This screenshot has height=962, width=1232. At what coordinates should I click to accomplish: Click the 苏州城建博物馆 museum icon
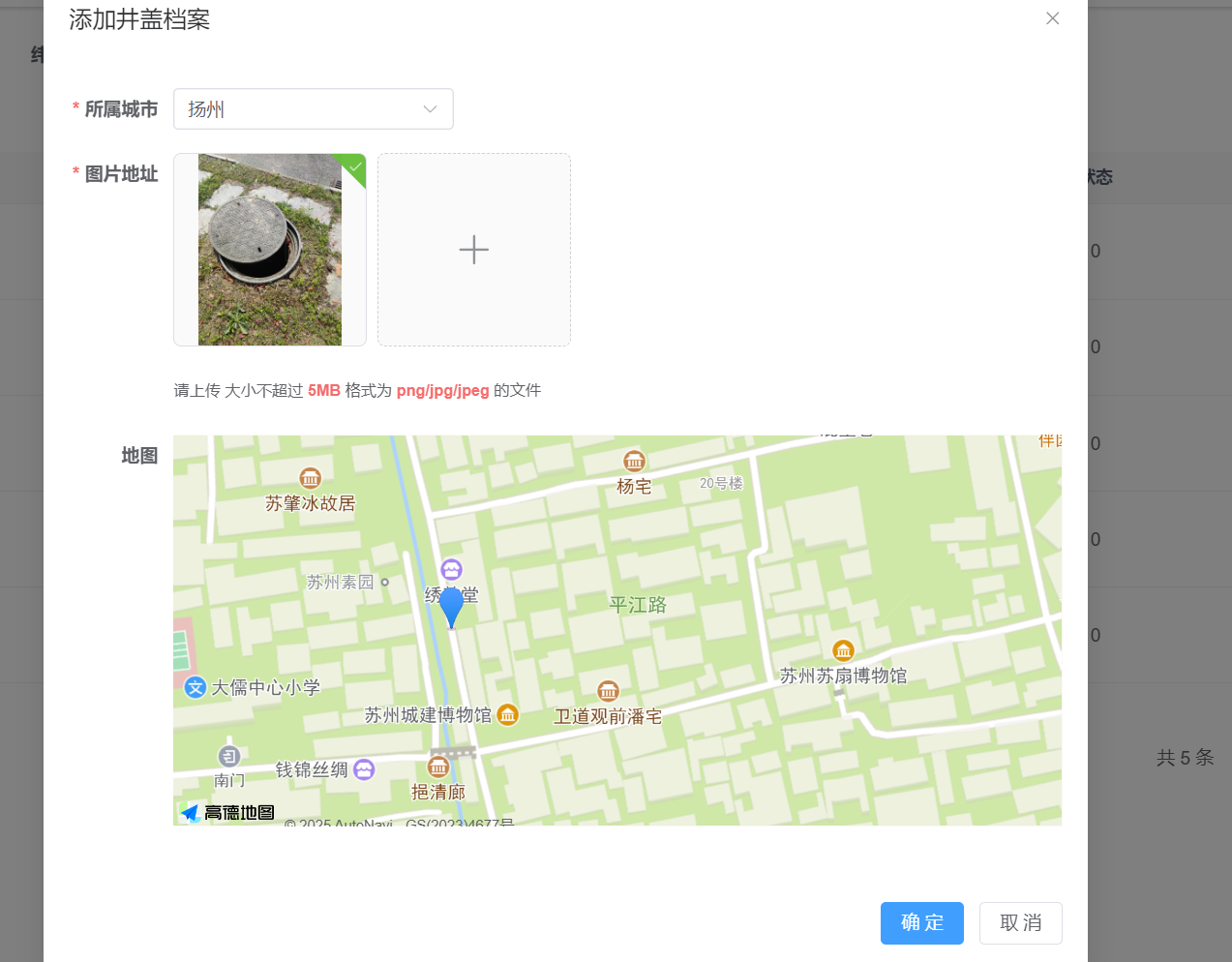point(508,714)
